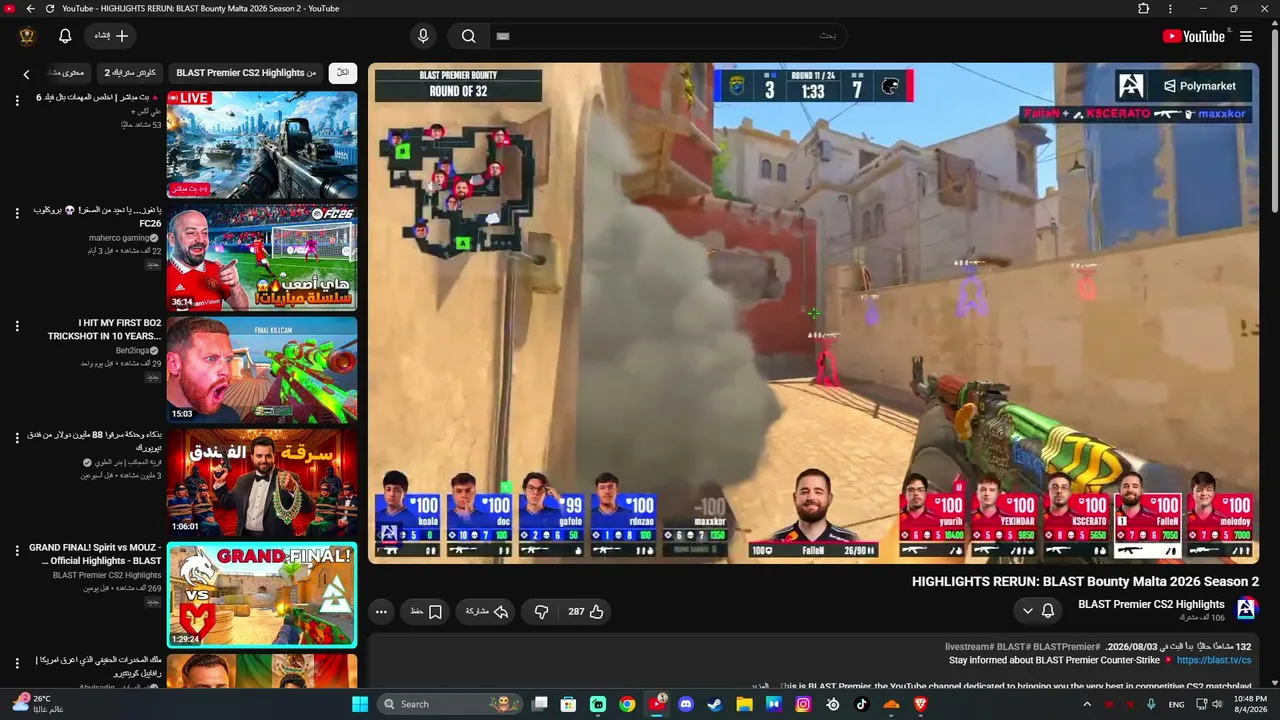
Task: Click the search magnifier button
Action: pyautogui.click(x=468, y=36)
